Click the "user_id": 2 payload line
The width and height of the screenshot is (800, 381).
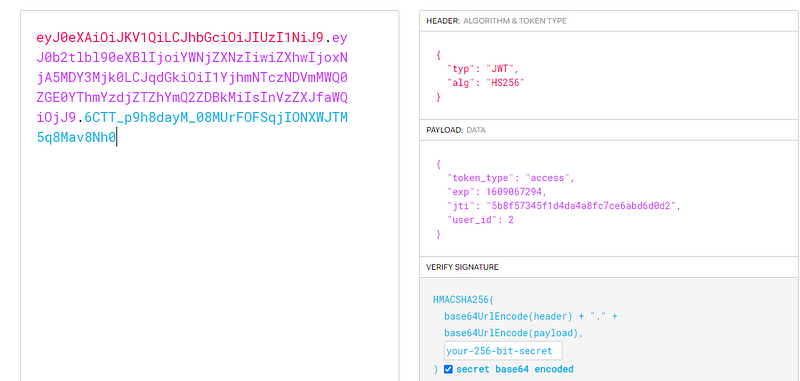point(480,220)
